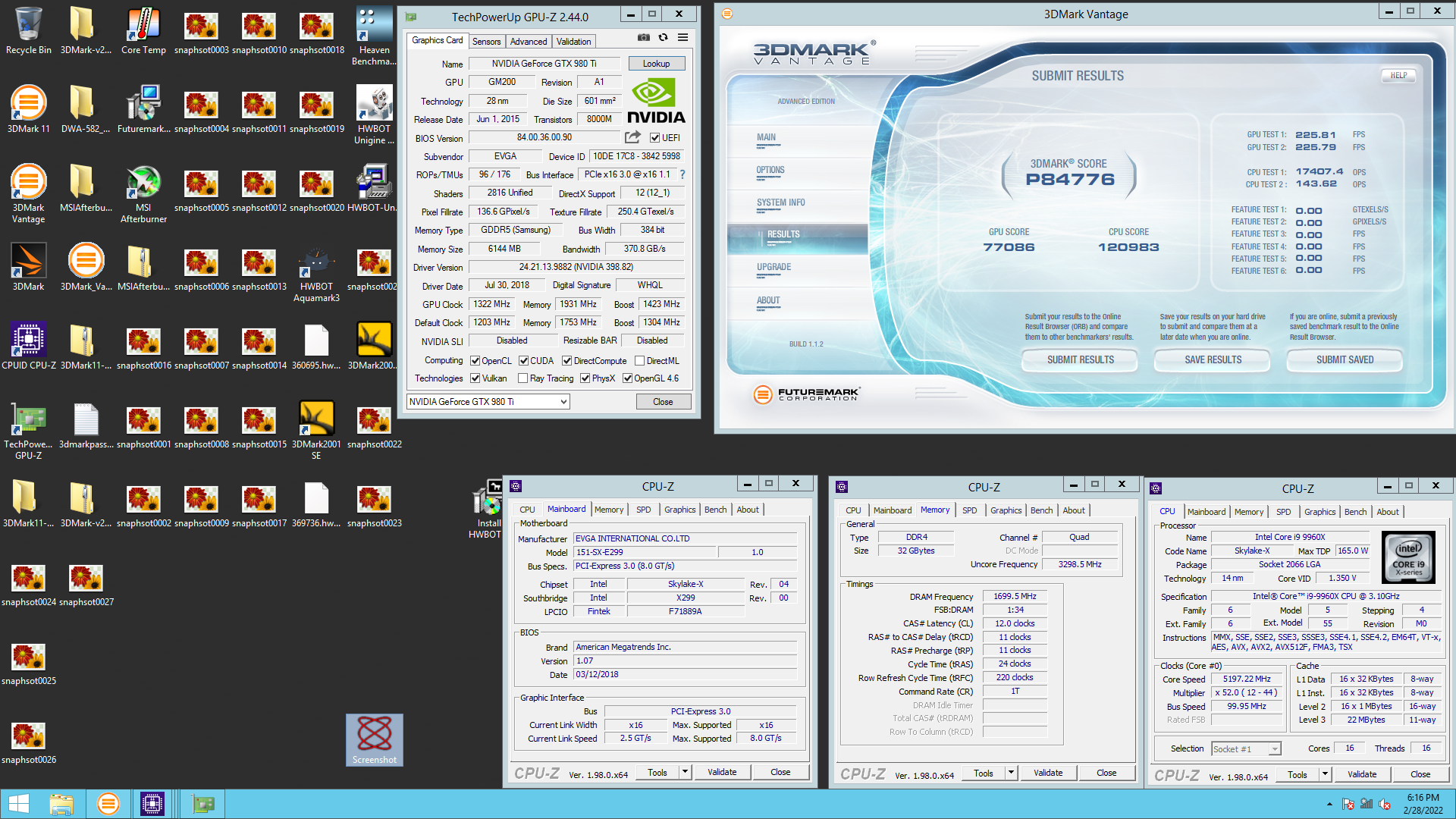Viewport: 1456px width, 819px height.
Task: Click GPU-Z Lookup button
Action: (656, 64)
